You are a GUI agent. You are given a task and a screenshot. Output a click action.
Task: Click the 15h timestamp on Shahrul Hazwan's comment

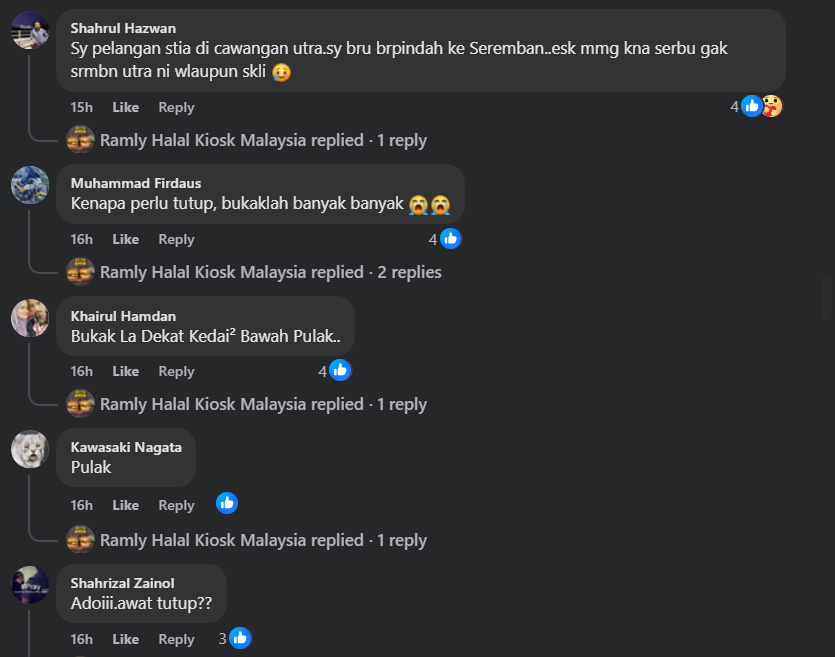click(x=81, y=107)
